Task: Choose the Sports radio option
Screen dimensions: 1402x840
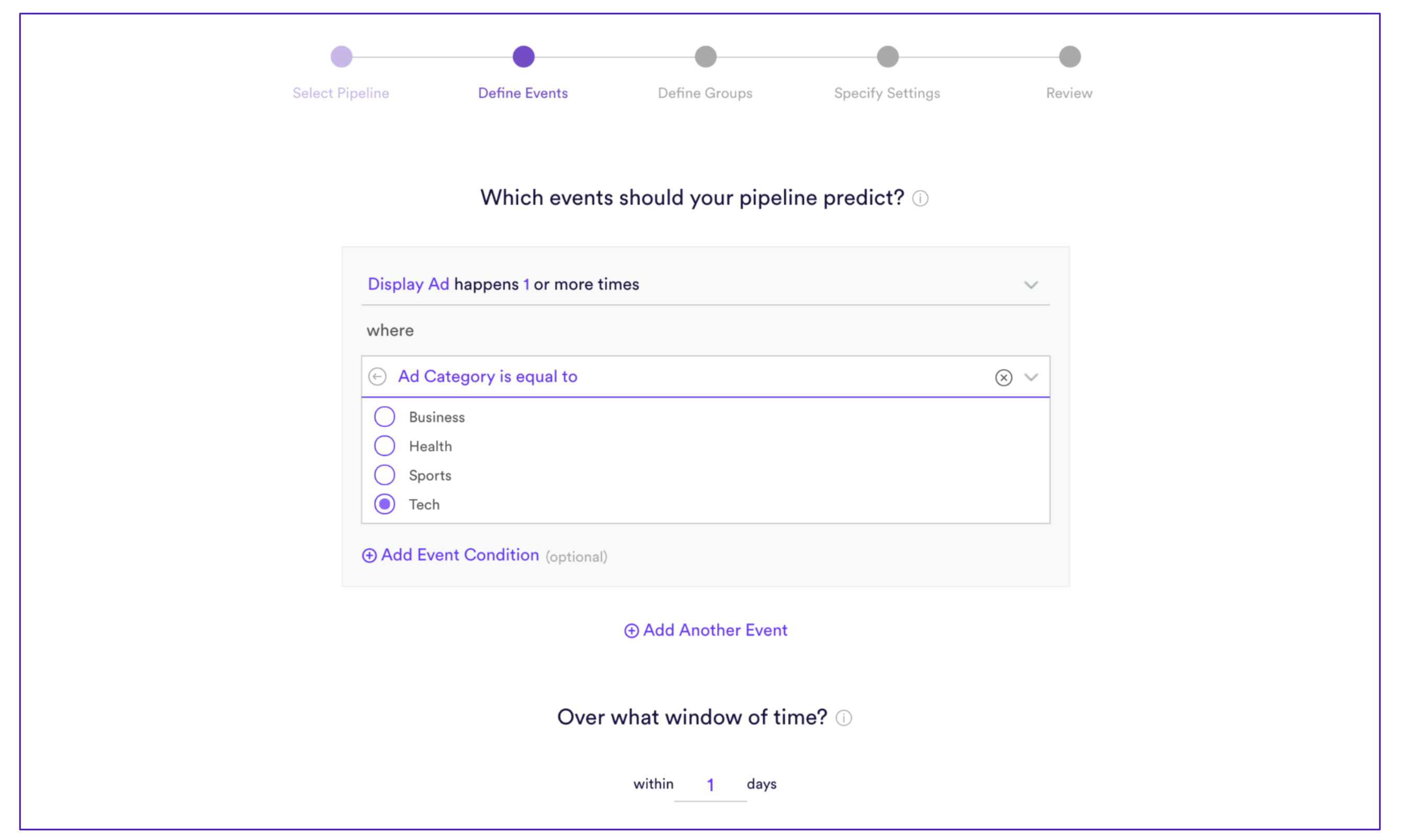Action: tap(385, 475)
